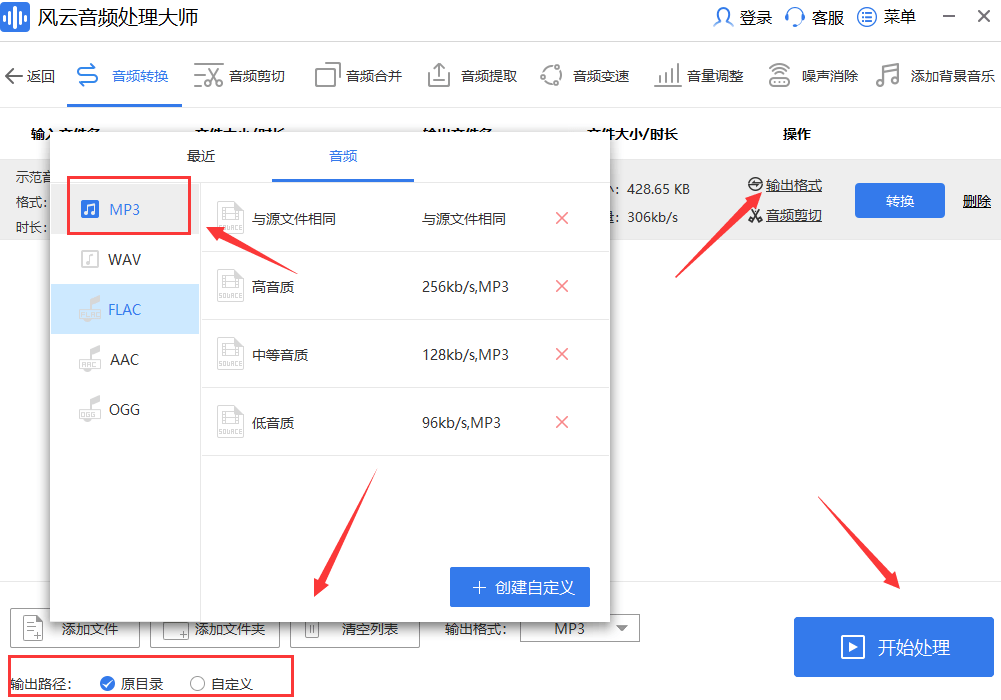Click the blue 转换 convert button

click(x=899, y=200)
